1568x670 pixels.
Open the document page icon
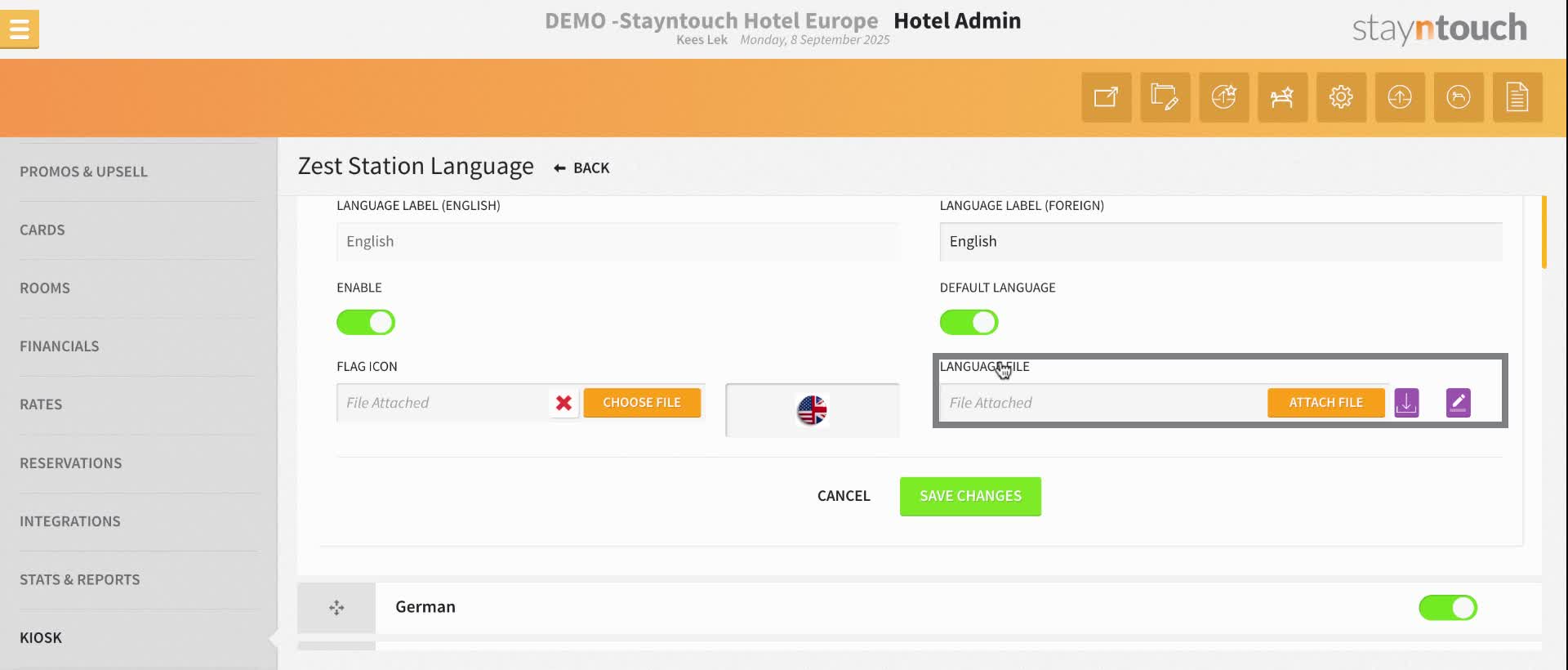pos(1517,97)
